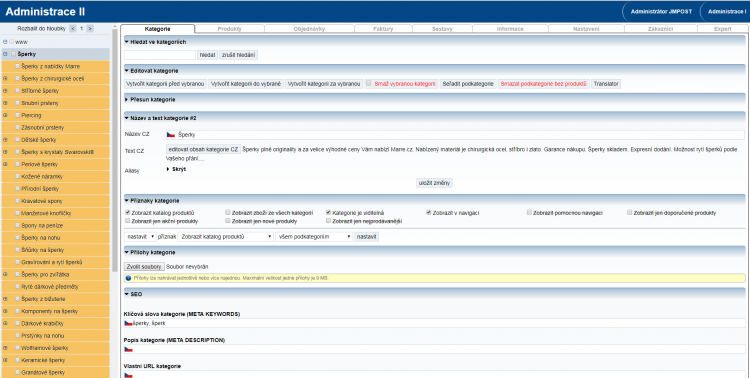Toggle Zobrazit v navigaci checkbox

coord(429,212)
